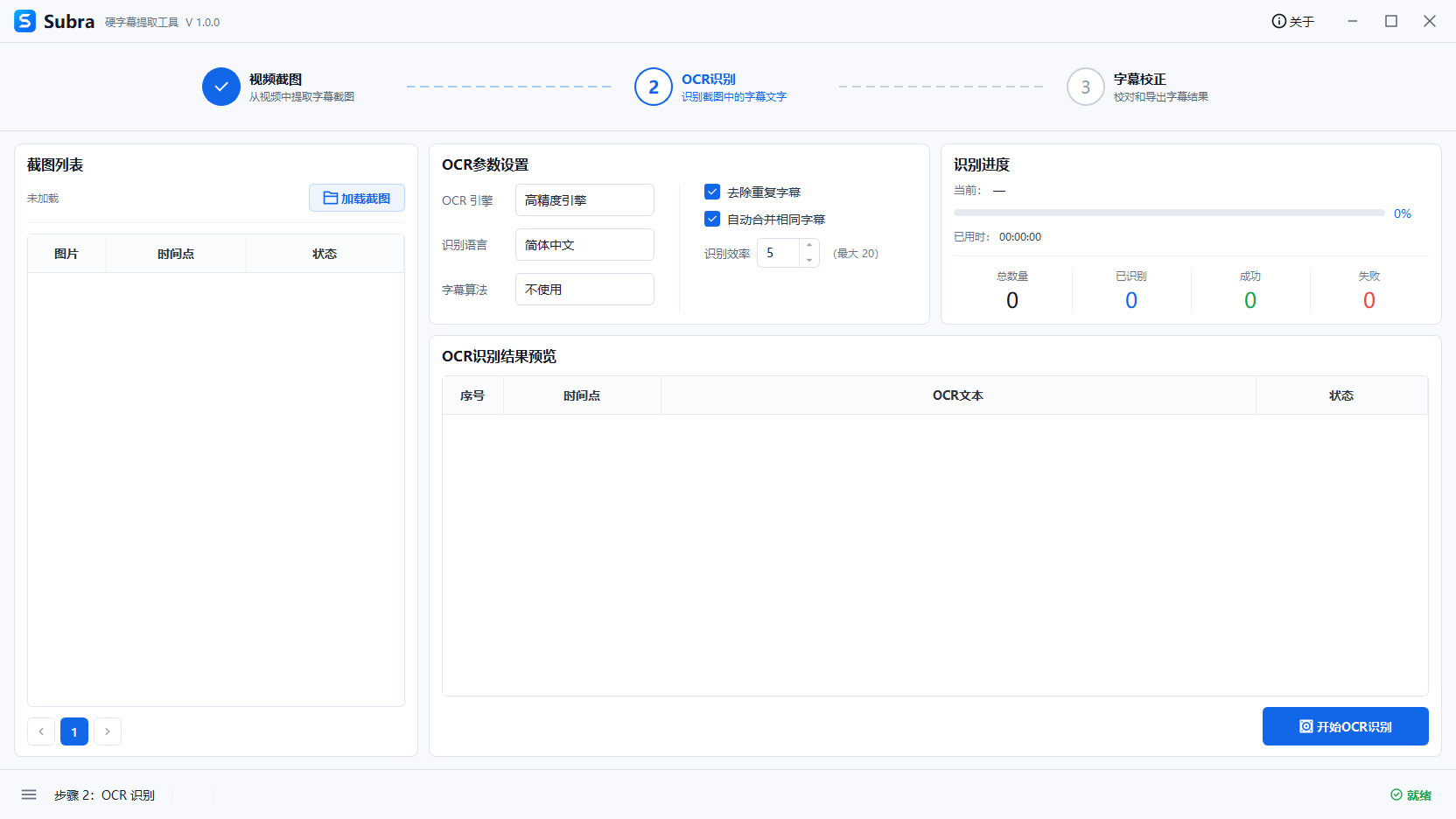The width and height of the screenshot is (1456, 819).
Task: Click the OCR文本 column header
Action: coord(958,395)
